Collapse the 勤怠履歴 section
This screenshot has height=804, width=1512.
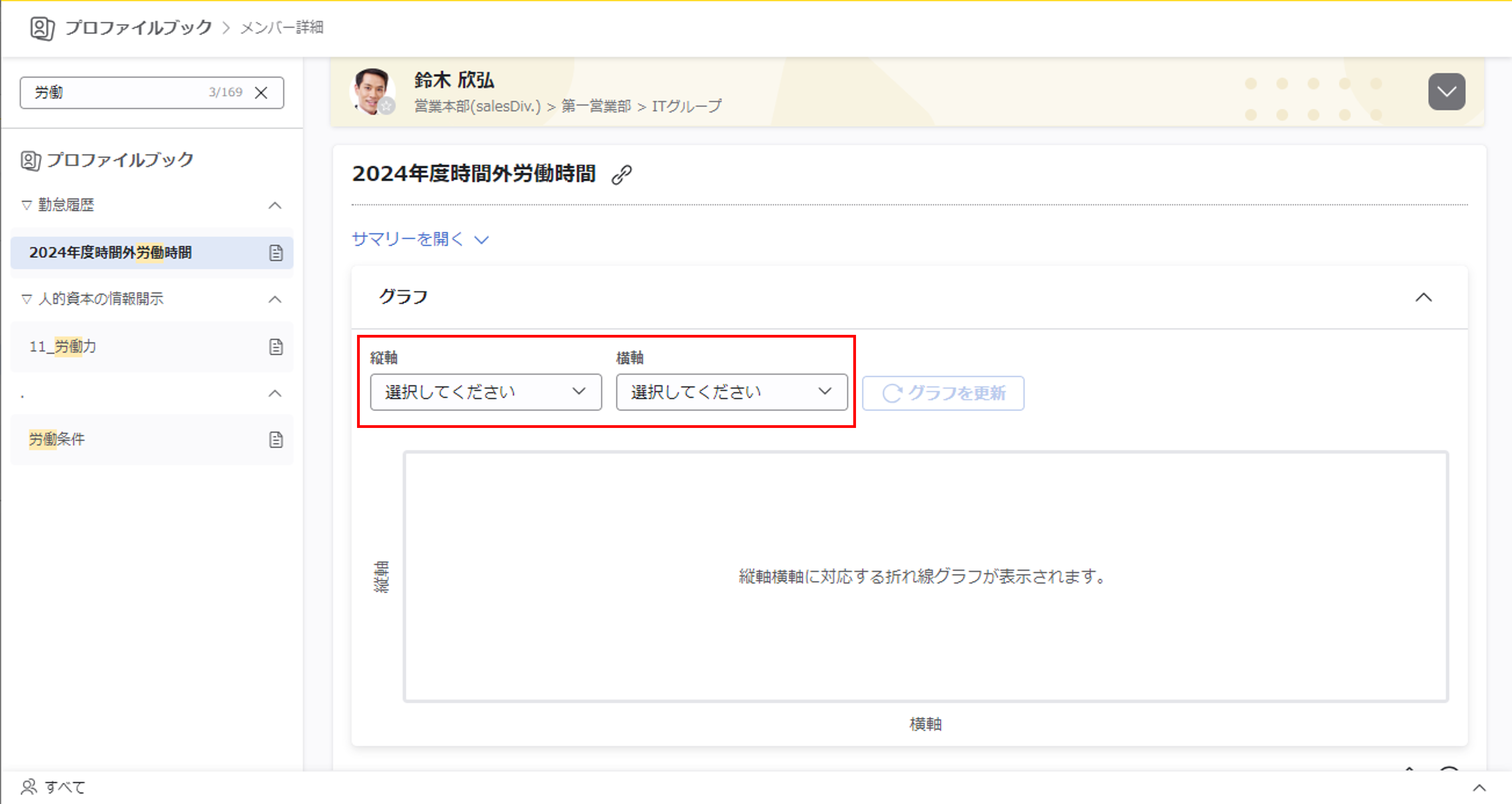pos(275,205)
